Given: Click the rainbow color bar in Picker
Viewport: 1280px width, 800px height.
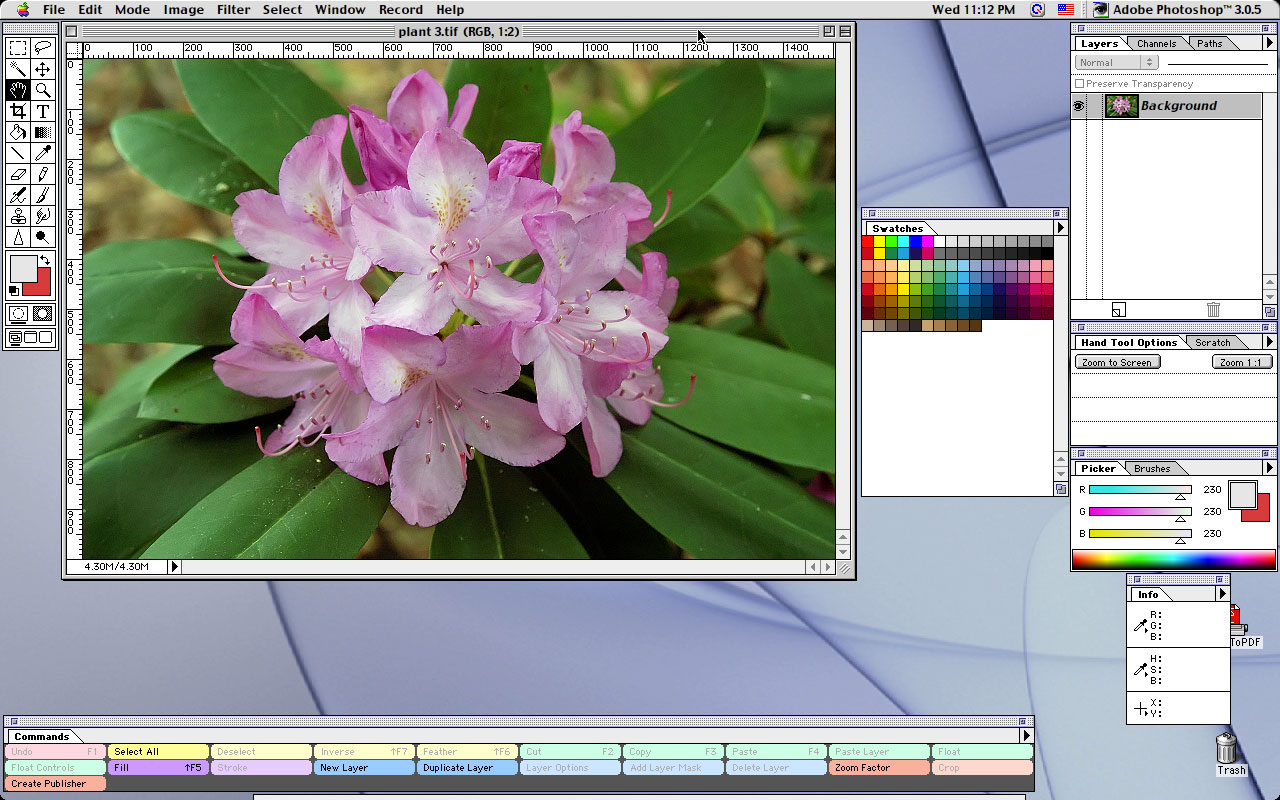Looking at the screenshot, I should coord(1174,559).
